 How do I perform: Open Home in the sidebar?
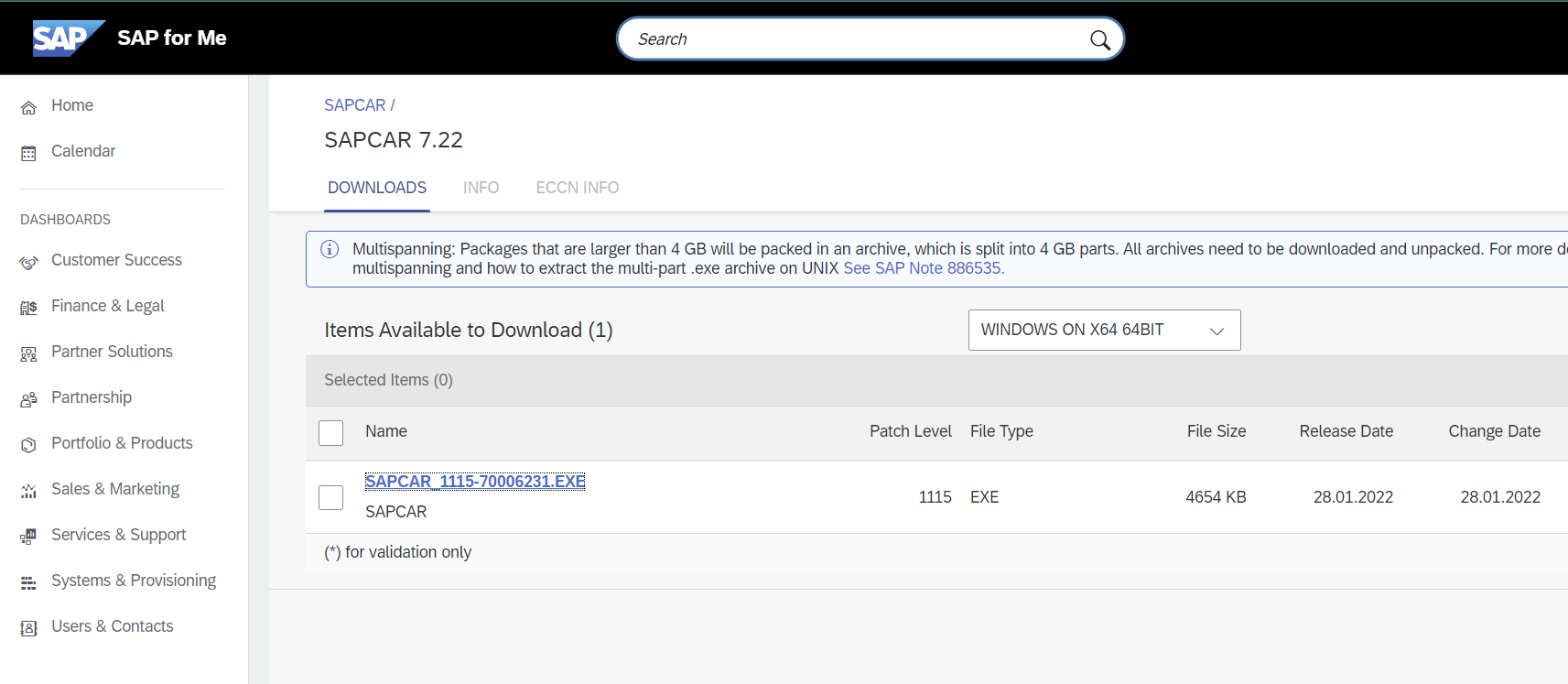72,105
